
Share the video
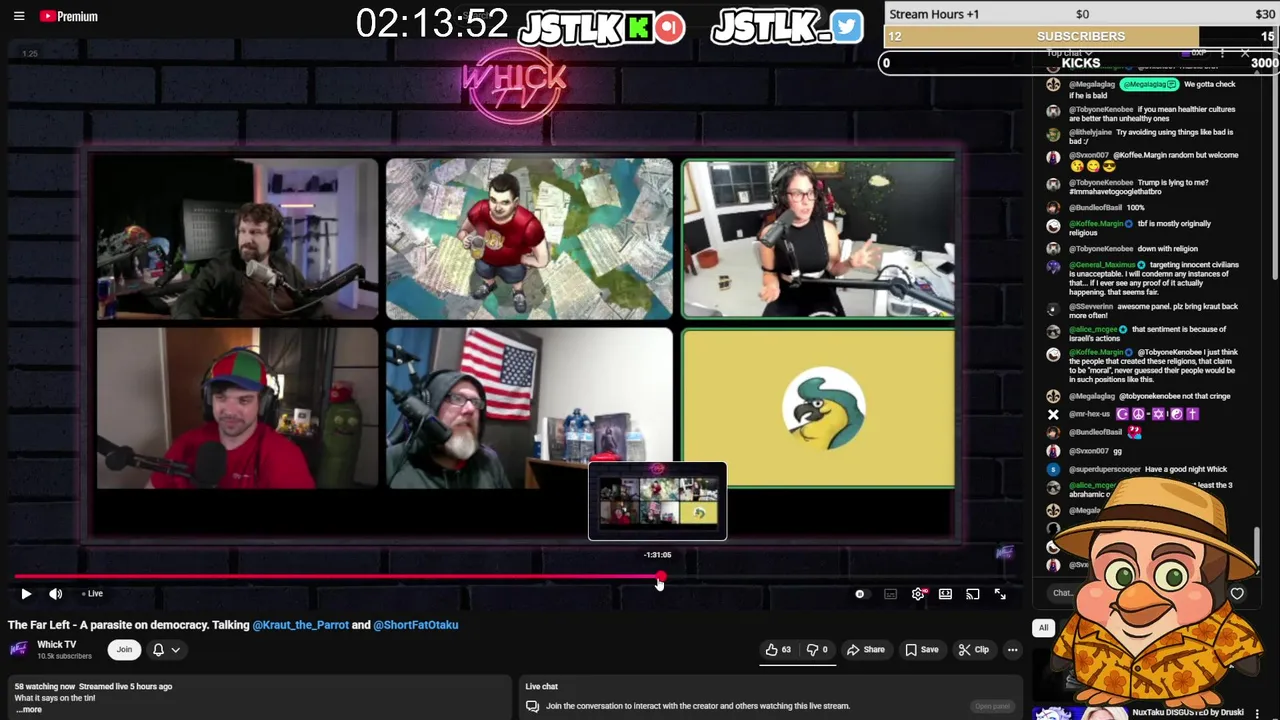coord(865,650)
